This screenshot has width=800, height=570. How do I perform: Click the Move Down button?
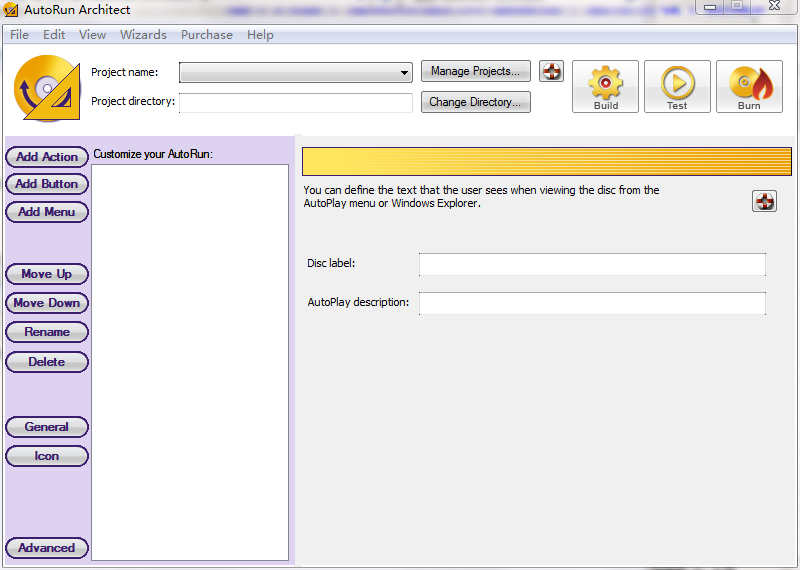tap(47, 303)
